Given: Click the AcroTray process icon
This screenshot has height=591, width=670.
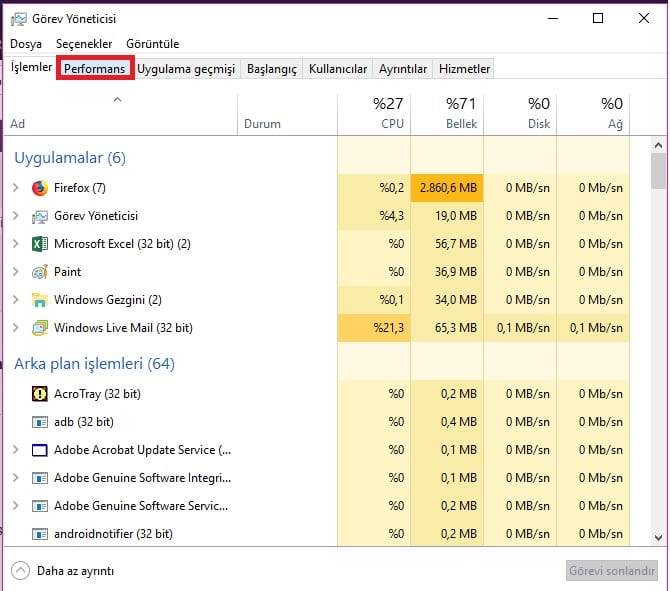Looking at the screenshot, I should pos(40,394).
